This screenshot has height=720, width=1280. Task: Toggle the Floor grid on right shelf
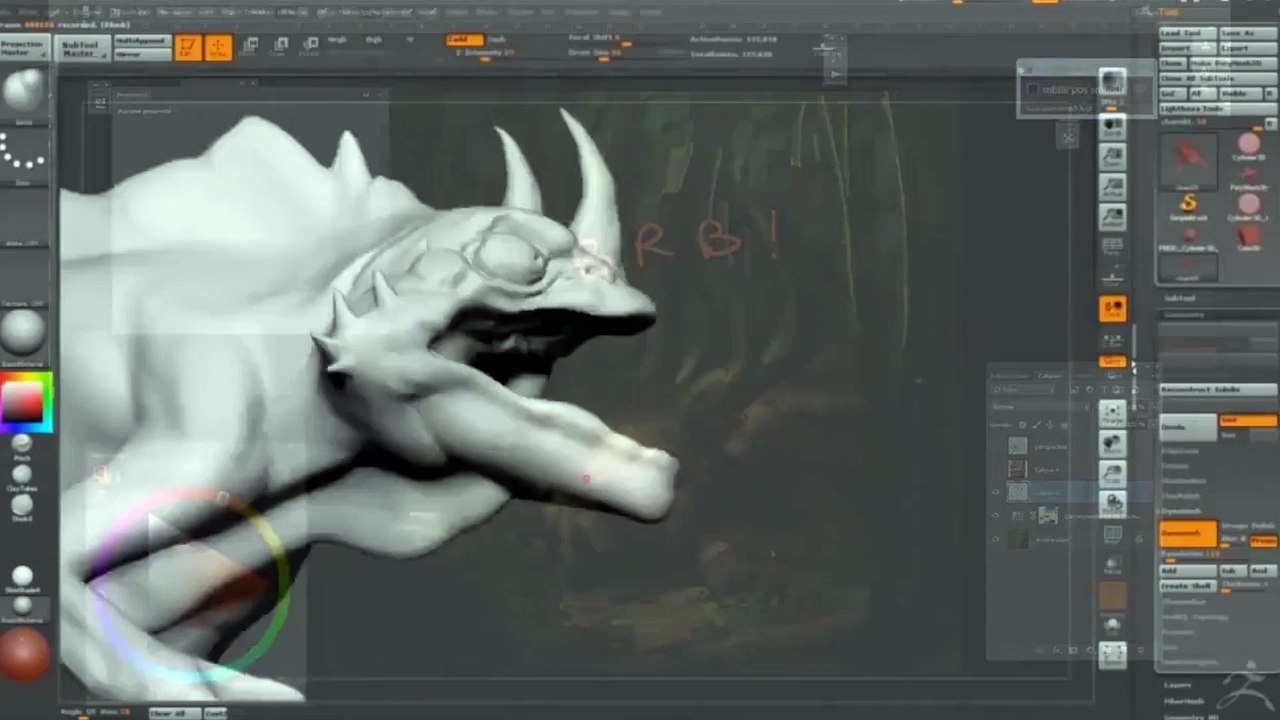[1112, 277]
